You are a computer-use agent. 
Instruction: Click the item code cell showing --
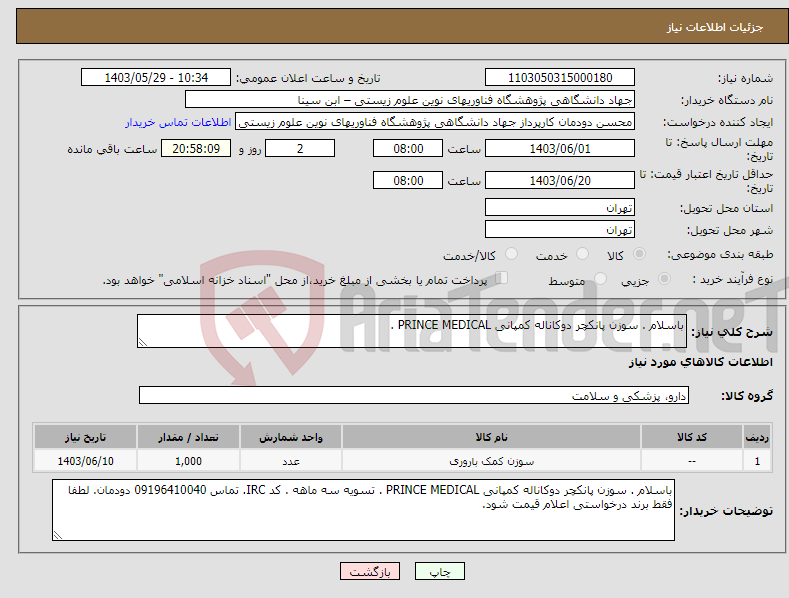click(x=691, y=461)
